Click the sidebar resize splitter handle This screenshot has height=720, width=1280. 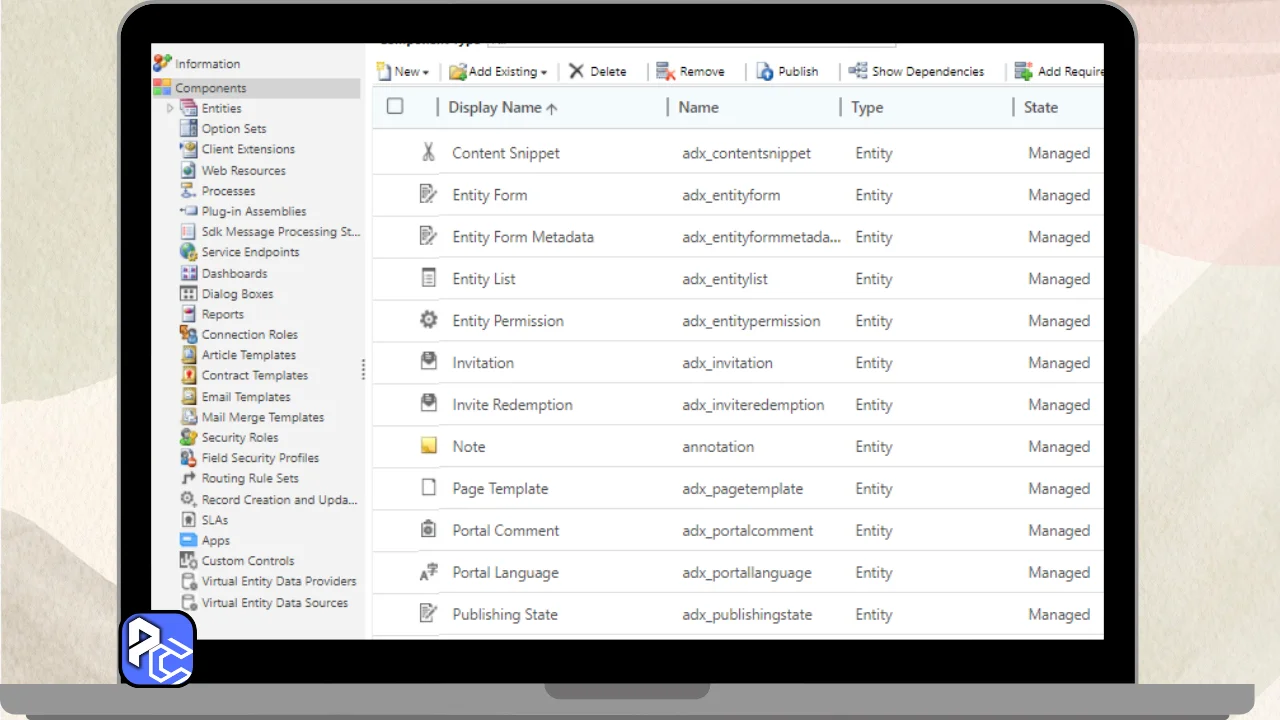[363, 369]
